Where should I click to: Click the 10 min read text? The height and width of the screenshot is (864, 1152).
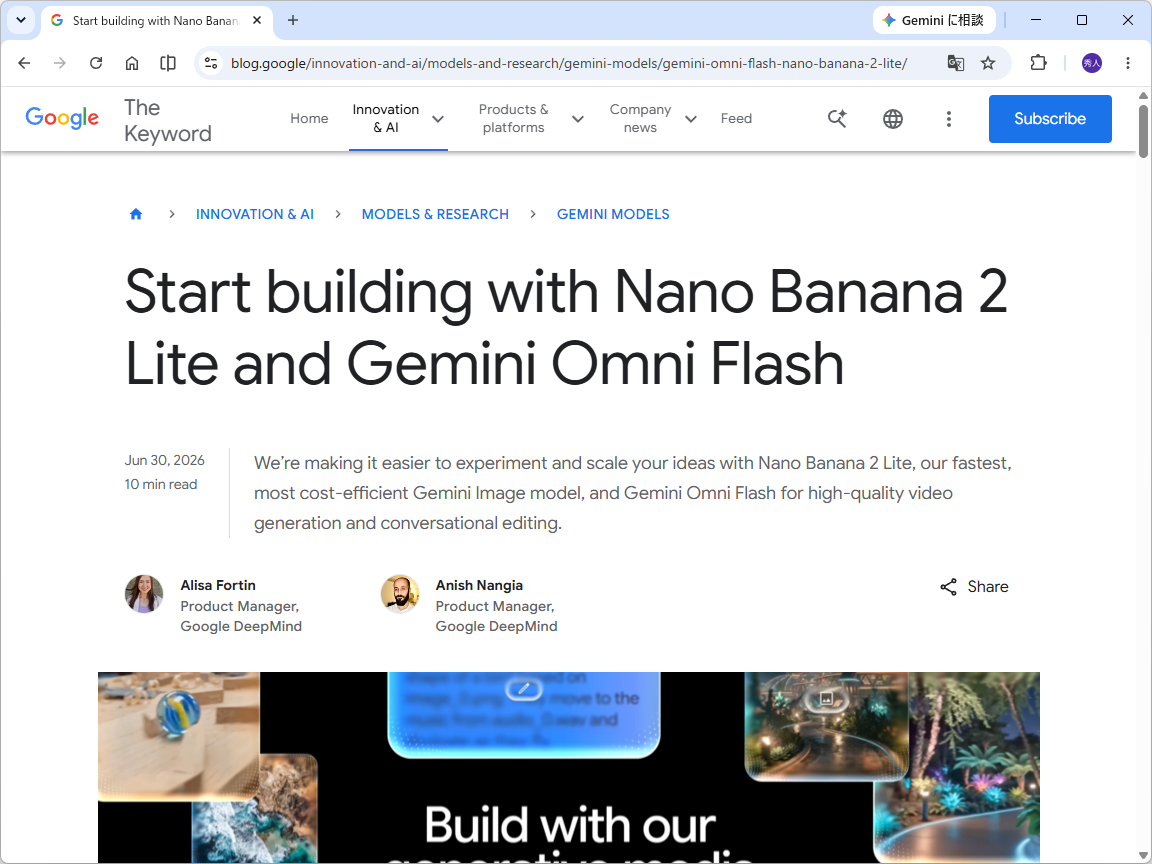161,484
